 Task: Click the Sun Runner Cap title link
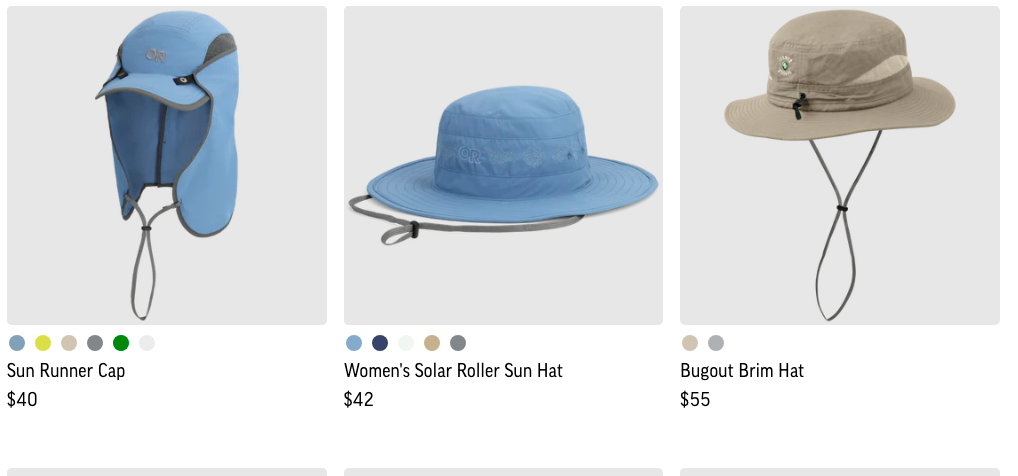[66, 371]
